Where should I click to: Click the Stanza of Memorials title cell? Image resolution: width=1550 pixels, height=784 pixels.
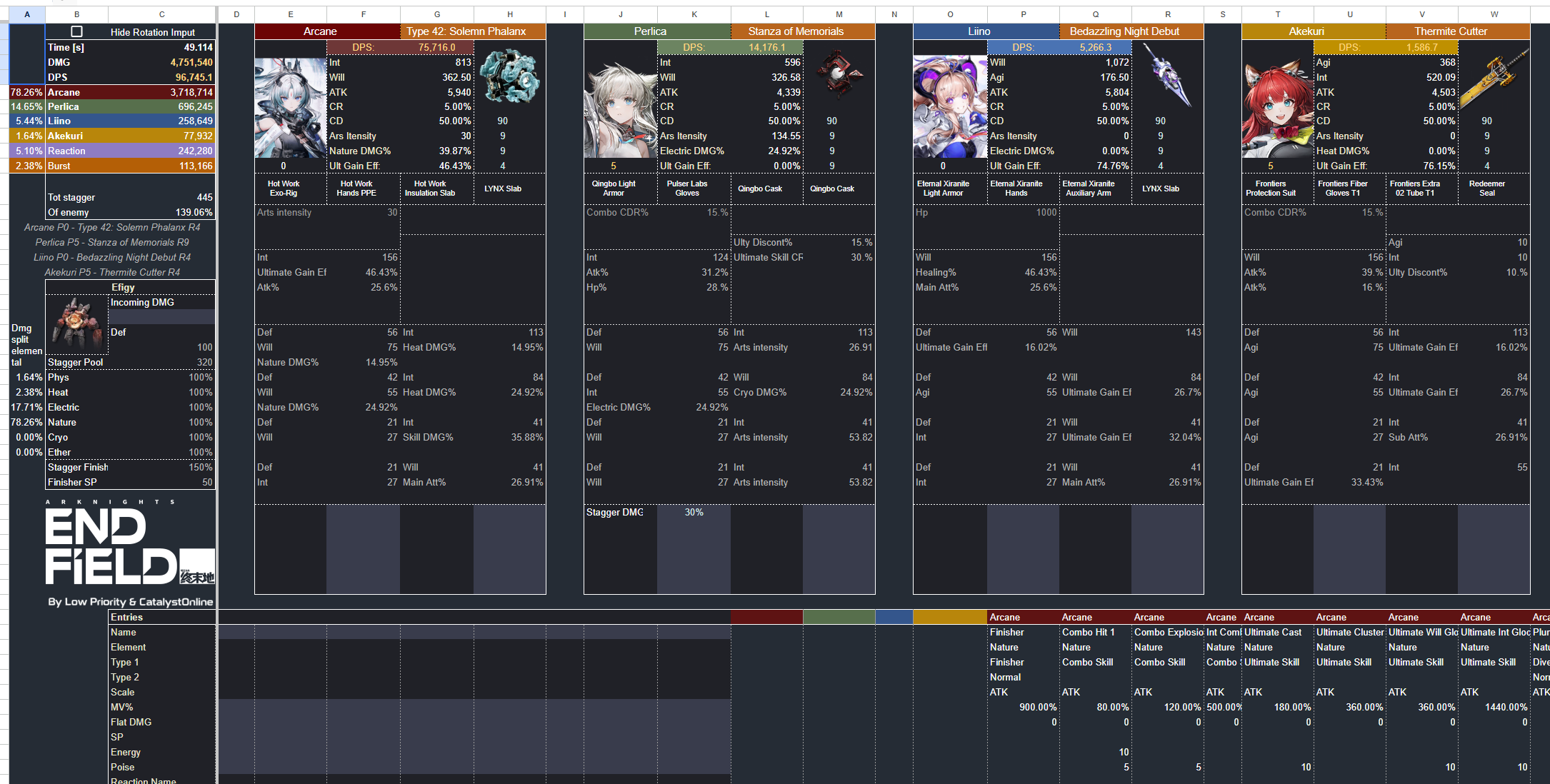coord(803,31)
